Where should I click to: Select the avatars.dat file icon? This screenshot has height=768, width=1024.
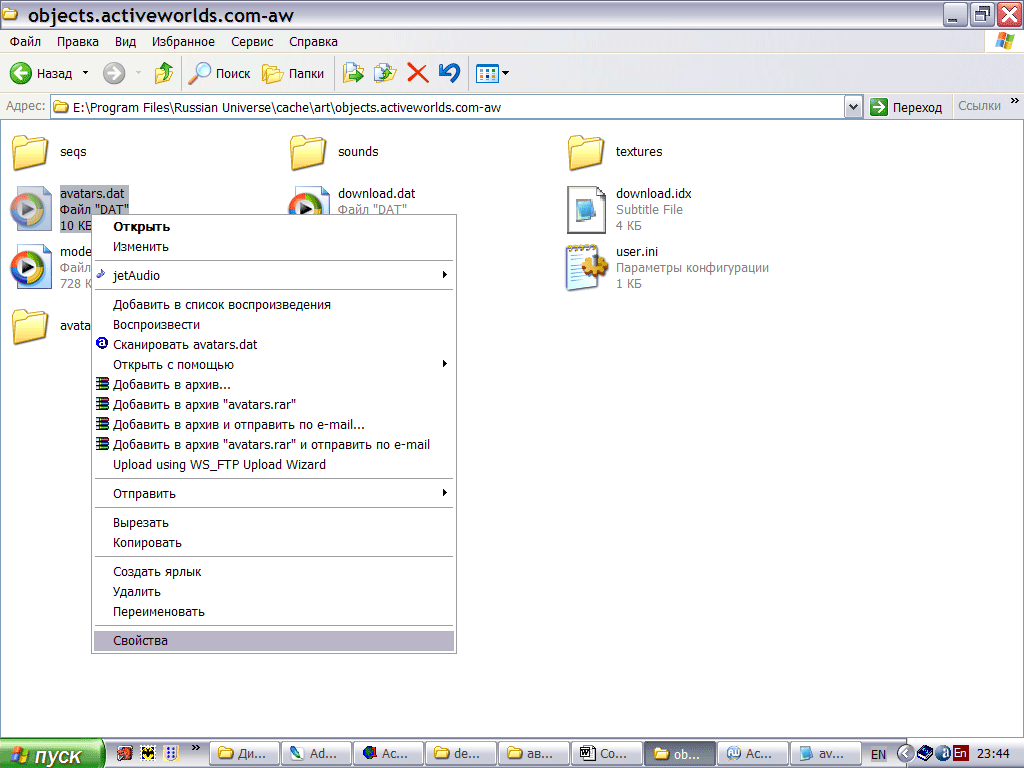pyautogui.click(x=30, y=209)
